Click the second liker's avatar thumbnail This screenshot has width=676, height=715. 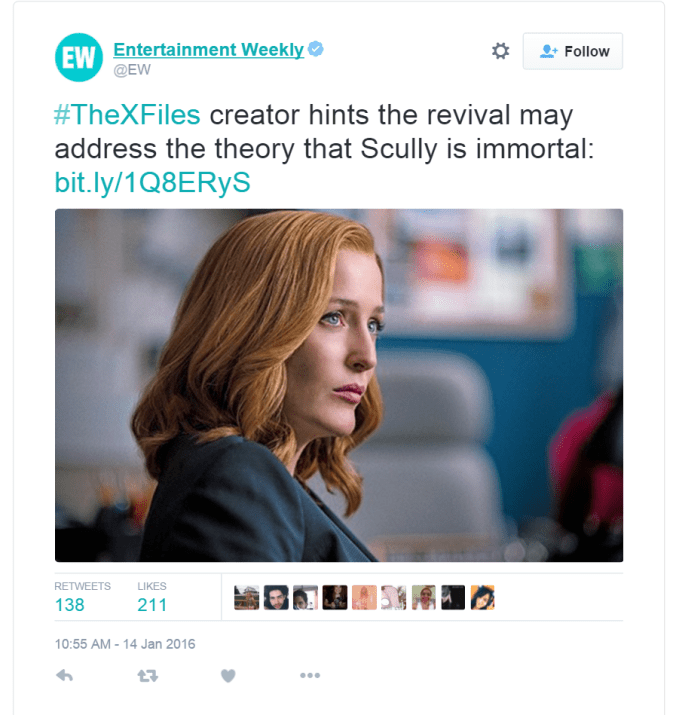tap(276, 597)
